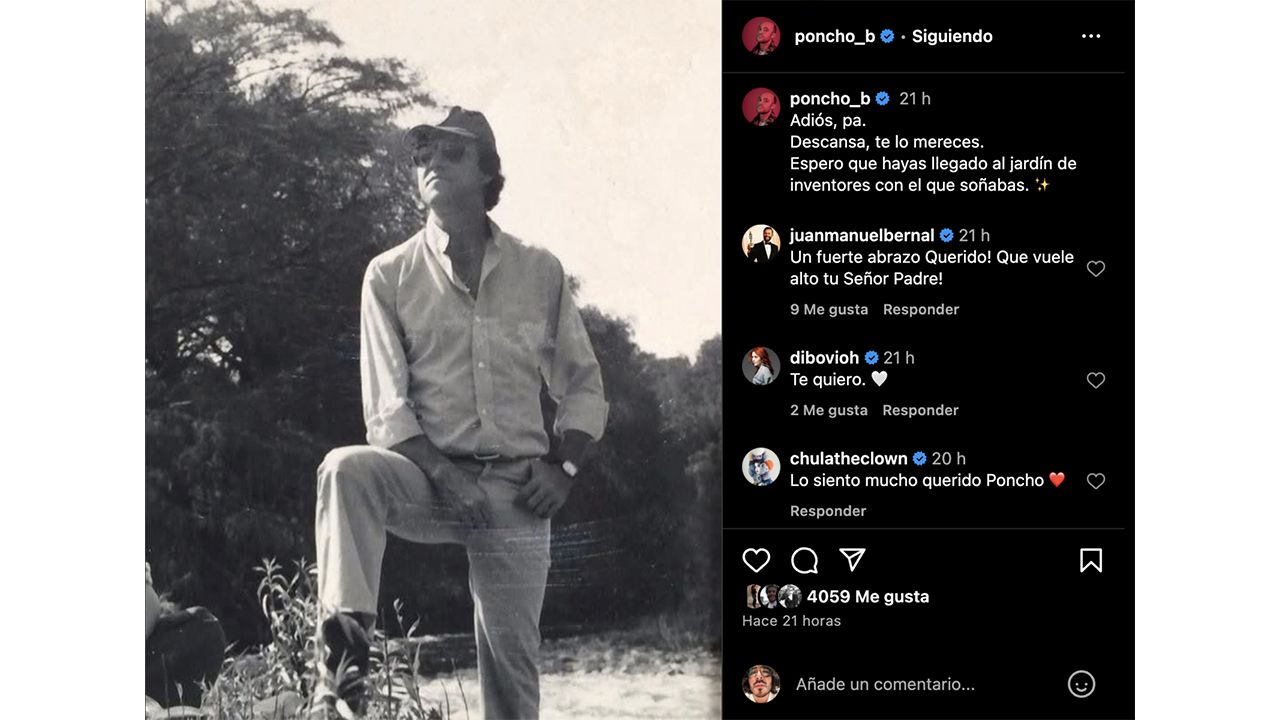Click poncho_b's avatar in the post header

click(761, 36)
